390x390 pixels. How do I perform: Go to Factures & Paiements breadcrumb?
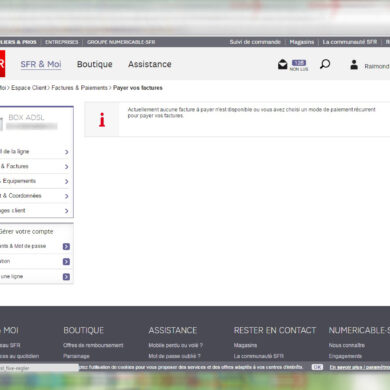click(79, 88)
